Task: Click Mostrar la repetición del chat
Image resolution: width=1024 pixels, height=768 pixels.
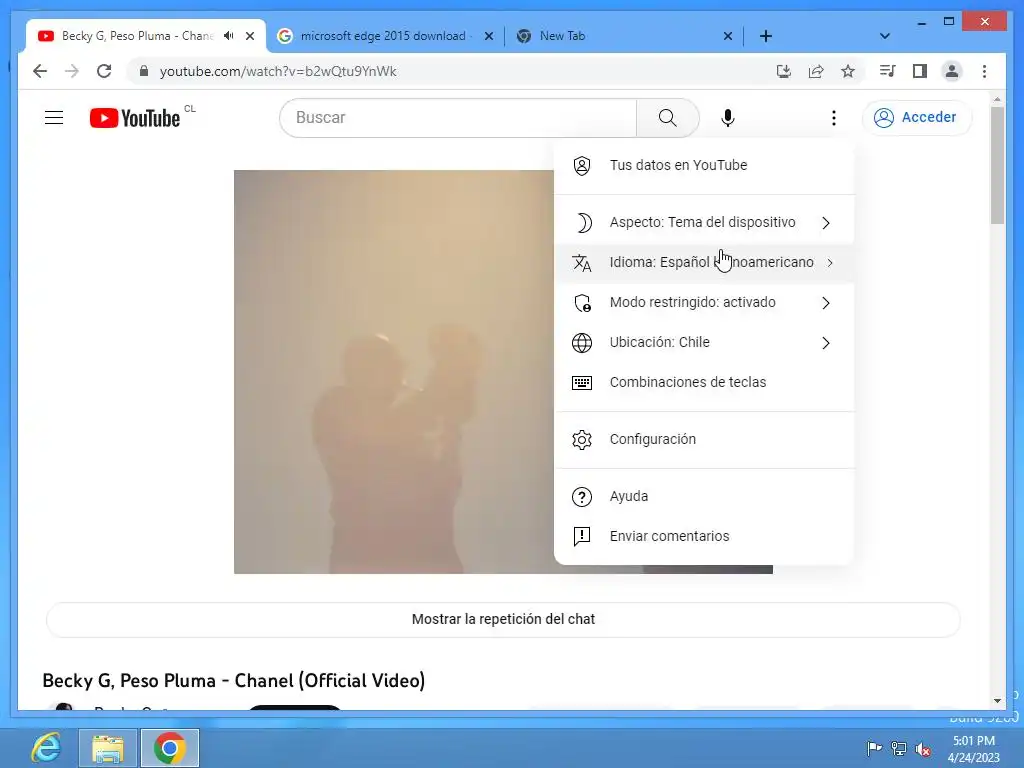Action: click(503, 619)
